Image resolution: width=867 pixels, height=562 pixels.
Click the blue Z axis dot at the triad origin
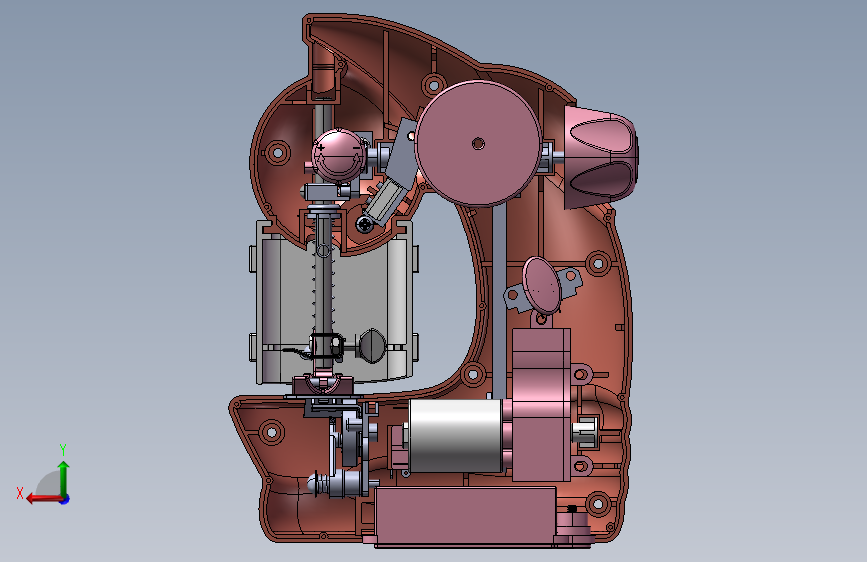[65, 499]
